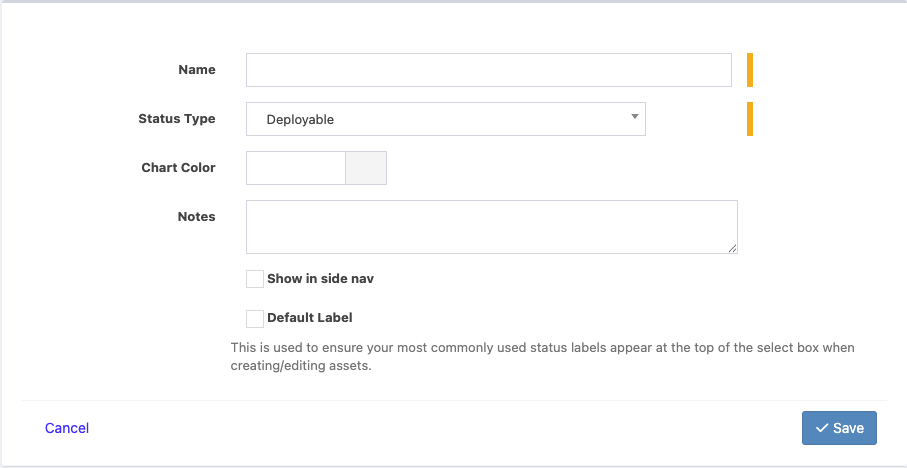The height and width of the screenshot is (468, 907).
Task: Click the 'Default Label' label text
Action: (x=310, y=318)
